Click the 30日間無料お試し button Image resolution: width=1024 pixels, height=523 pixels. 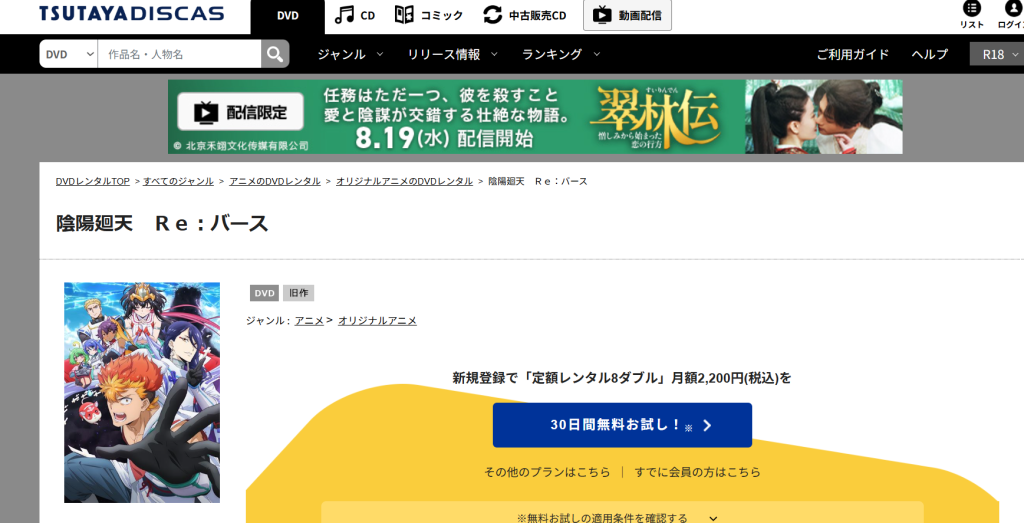[x=622, y=425]
